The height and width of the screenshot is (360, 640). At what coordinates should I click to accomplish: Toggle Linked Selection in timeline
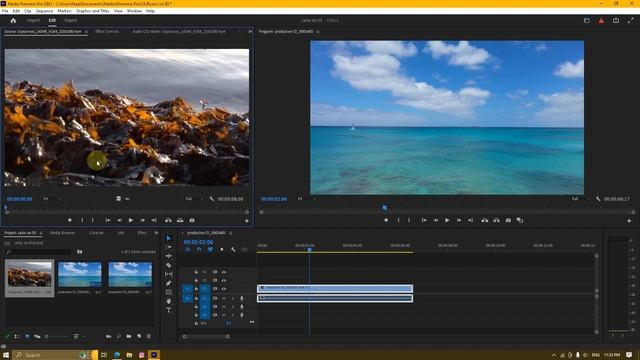pyautogui.click(x=210, y=249)
